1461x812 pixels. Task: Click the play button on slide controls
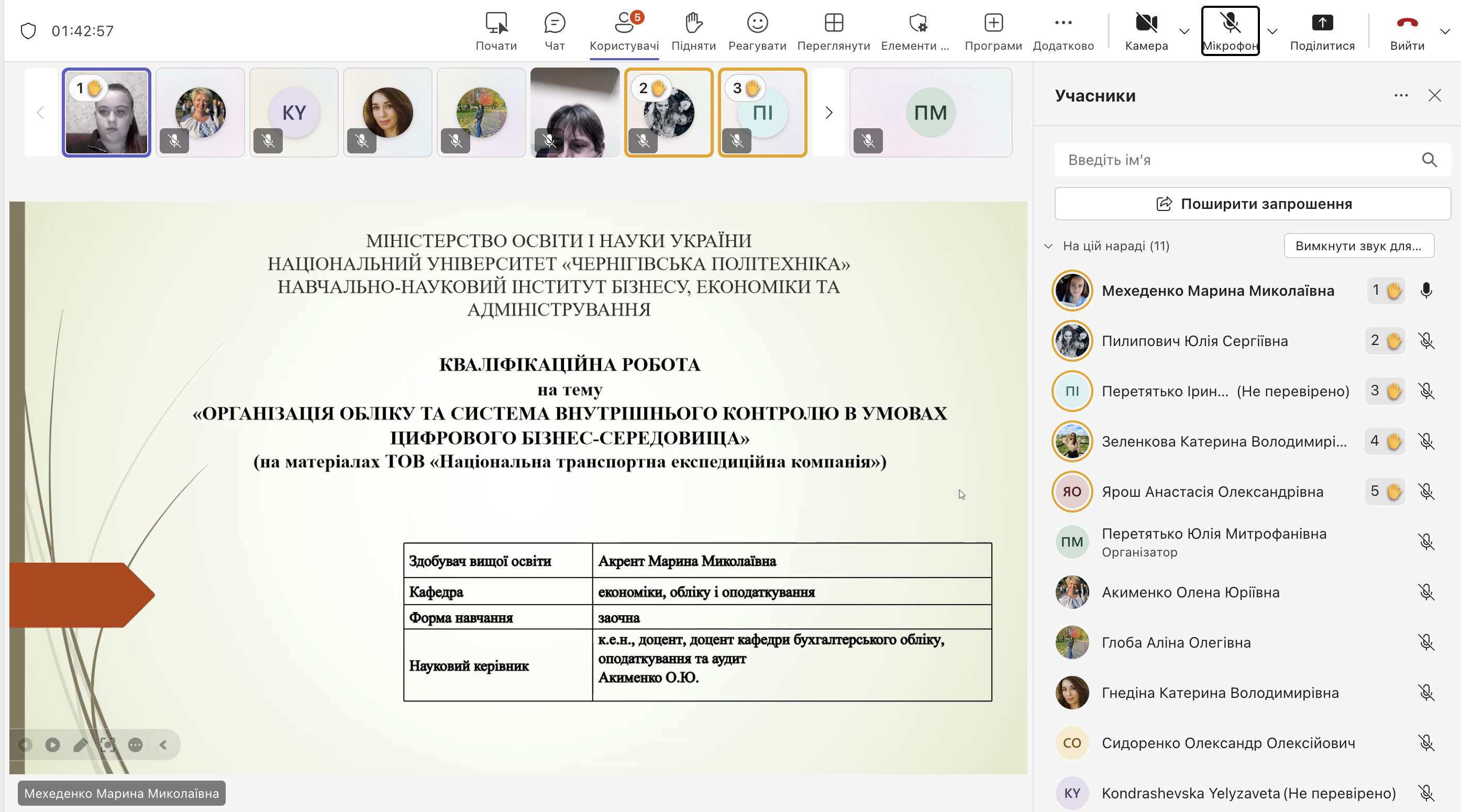click(x=52, y=744)
